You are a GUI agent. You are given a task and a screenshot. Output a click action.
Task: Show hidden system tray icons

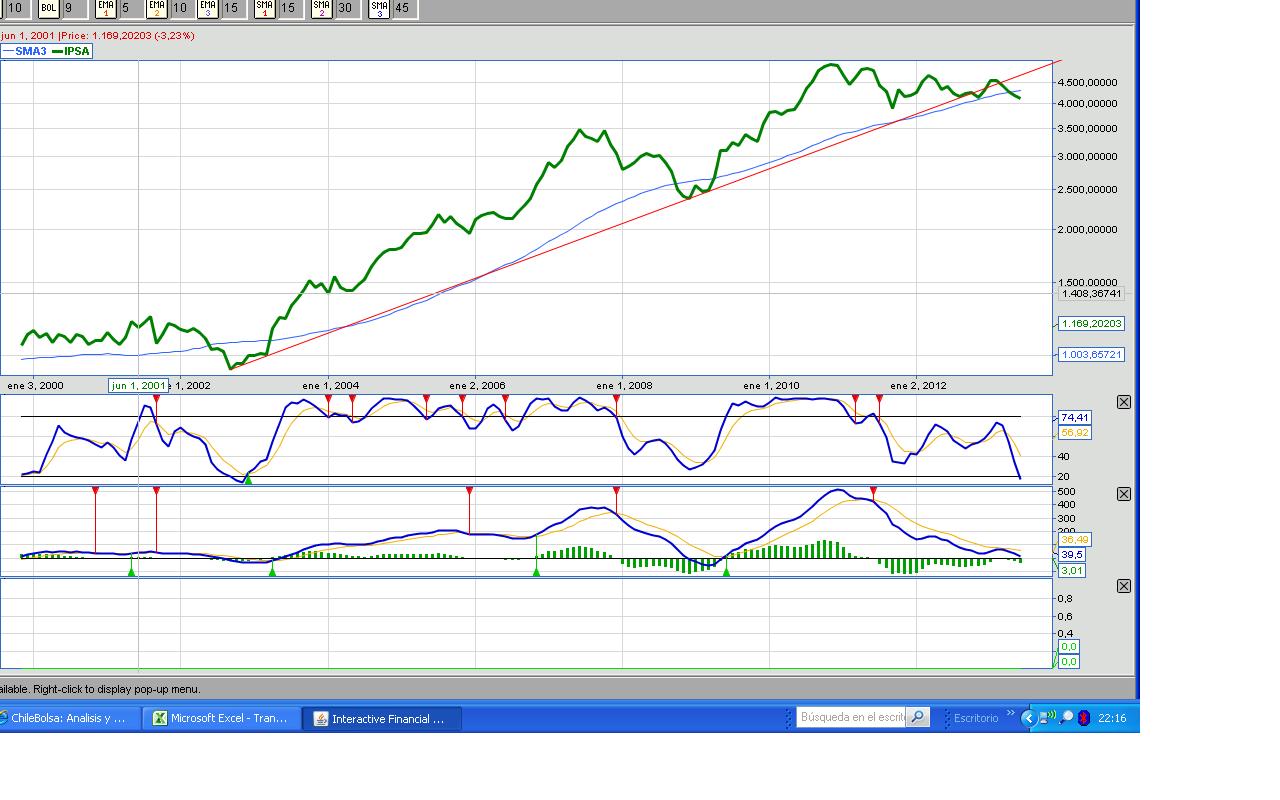(1028, 718)
